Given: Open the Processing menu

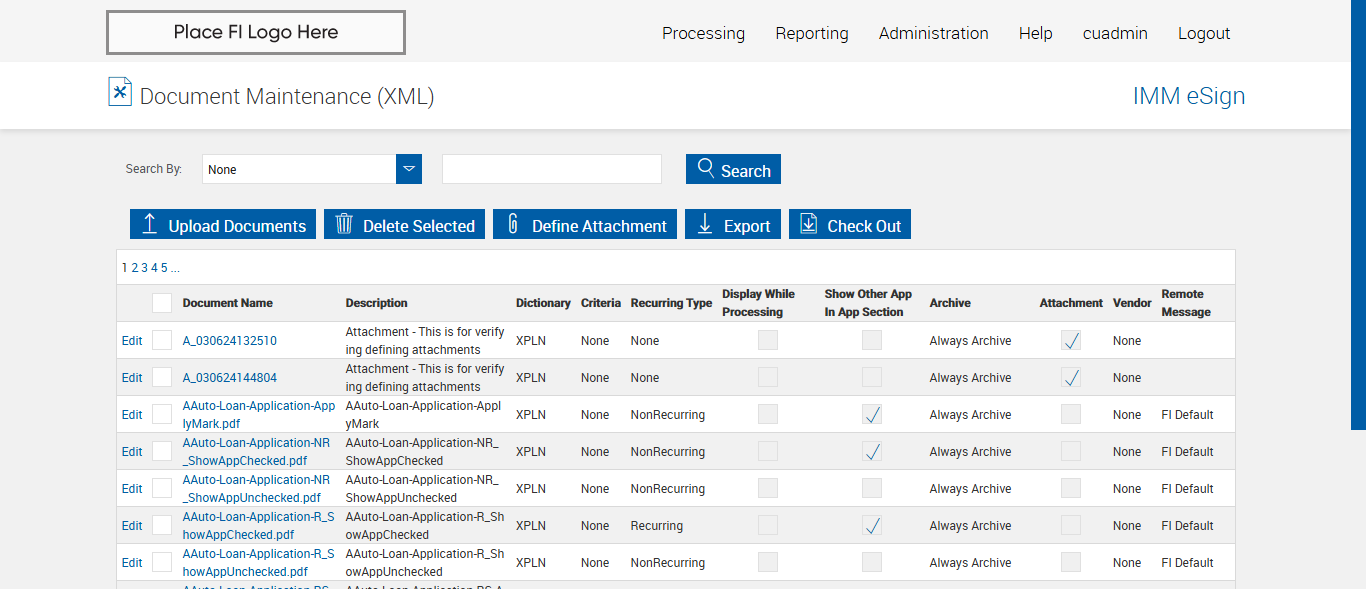Looking at the screenshot, I should point(703,33).
